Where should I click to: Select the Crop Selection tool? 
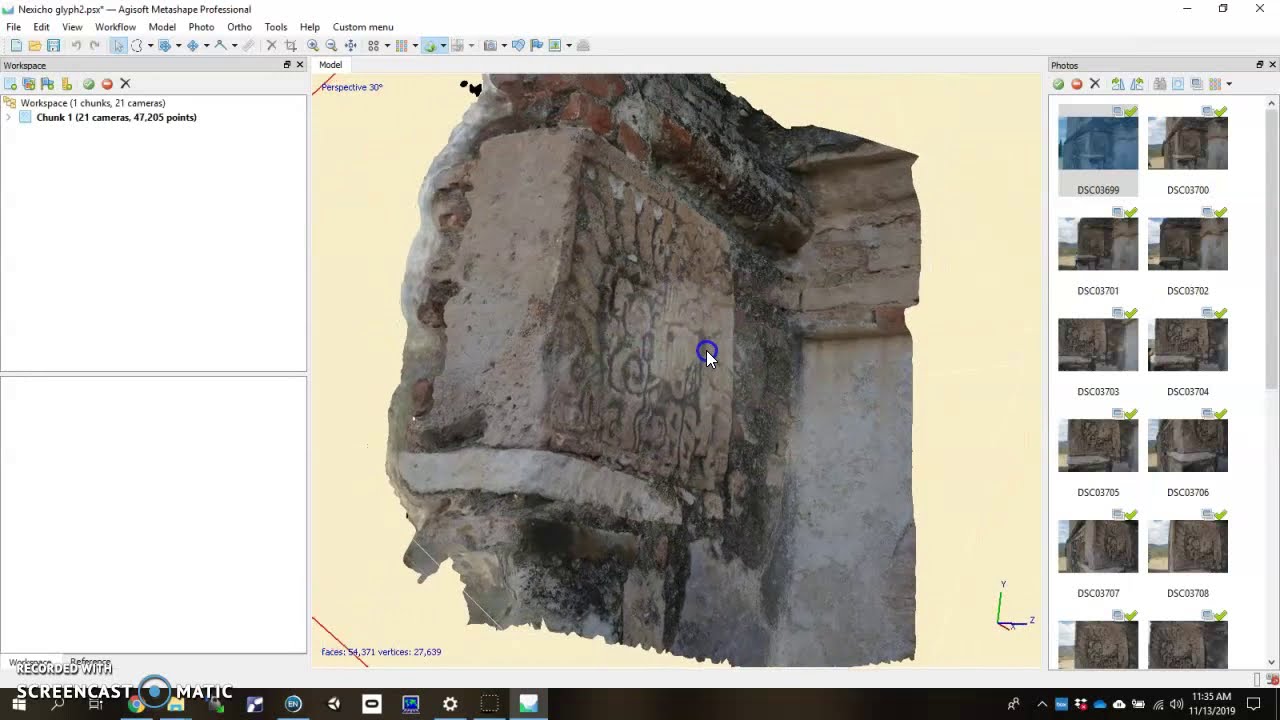coord(290,45)
